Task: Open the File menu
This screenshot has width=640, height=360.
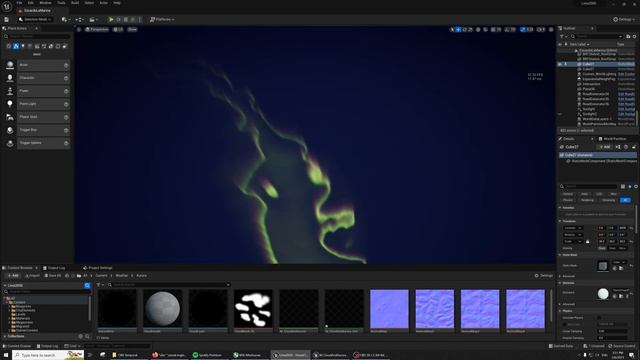Action: pos(19,3)
